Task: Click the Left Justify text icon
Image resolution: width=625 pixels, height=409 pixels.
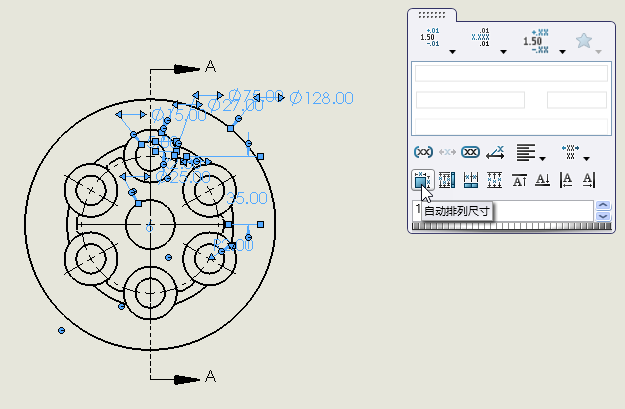Action: [566, 180]
